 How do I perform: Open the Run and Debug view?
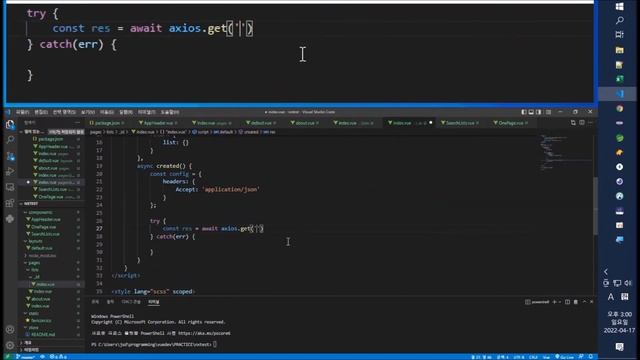[x=10, y=171]
